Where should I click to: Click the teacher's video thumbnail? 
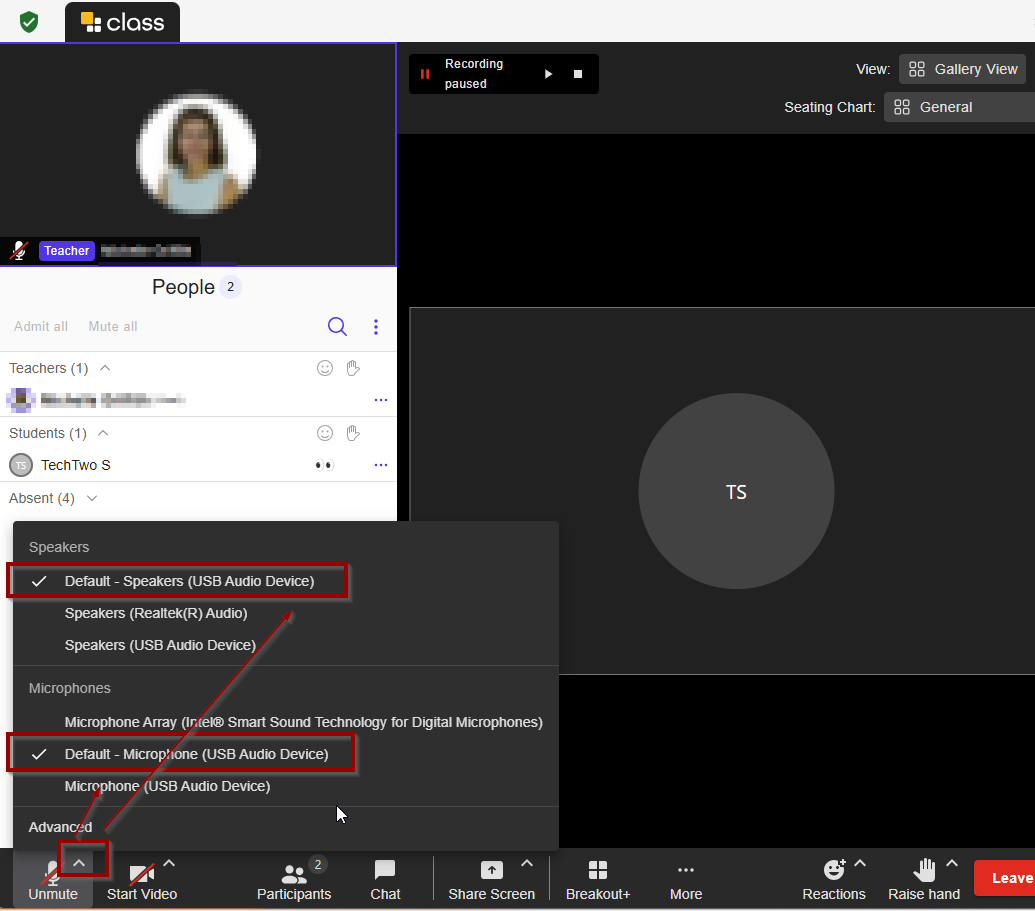point(198,154)
